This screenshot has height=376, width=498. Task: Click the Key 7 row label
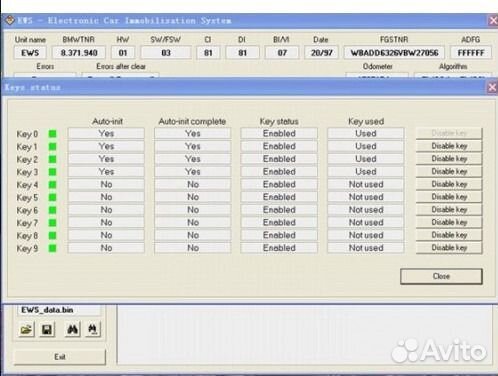27,223
